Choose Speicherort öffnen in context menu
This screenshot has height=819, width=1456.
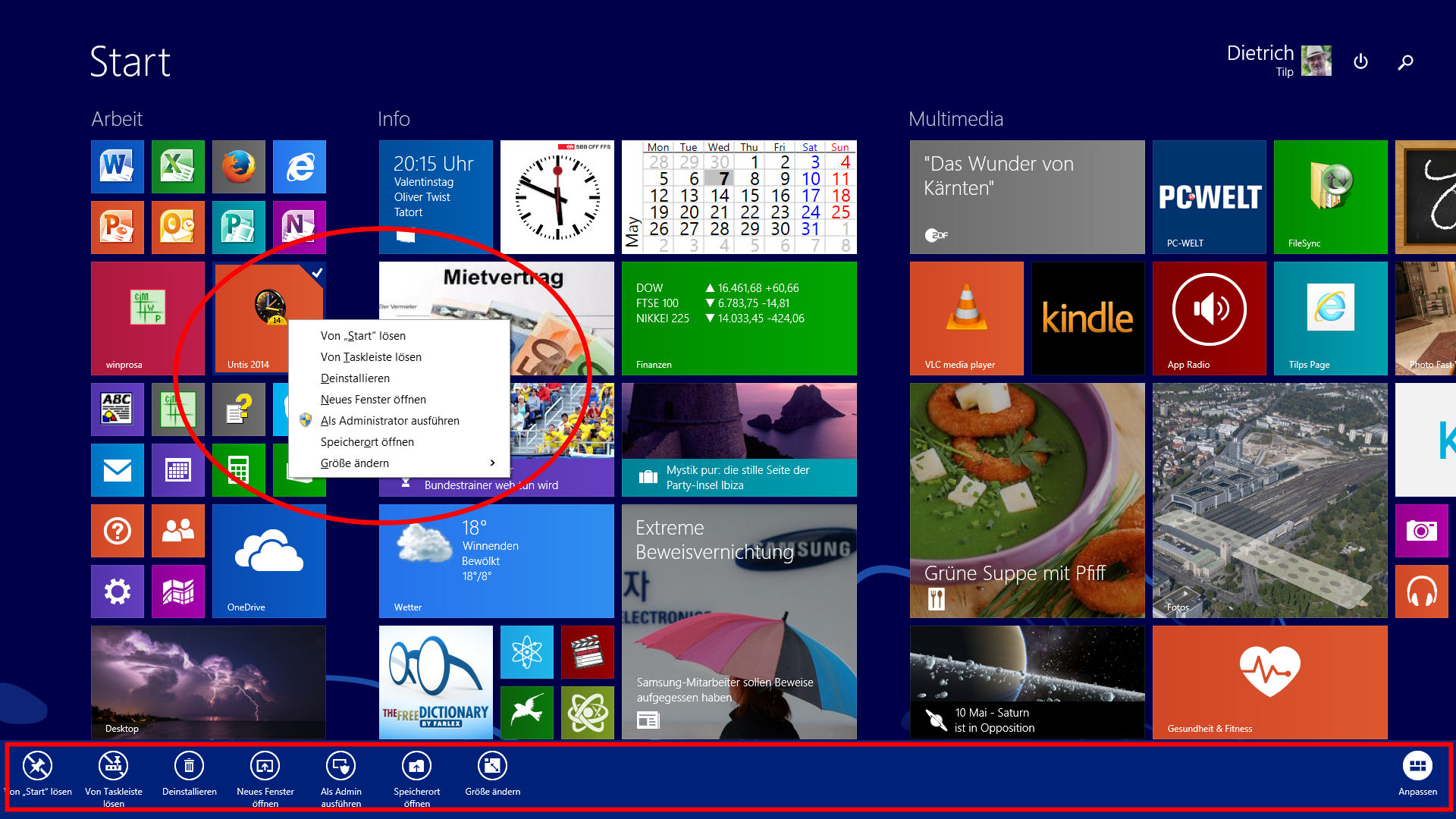tap(367, 441)
